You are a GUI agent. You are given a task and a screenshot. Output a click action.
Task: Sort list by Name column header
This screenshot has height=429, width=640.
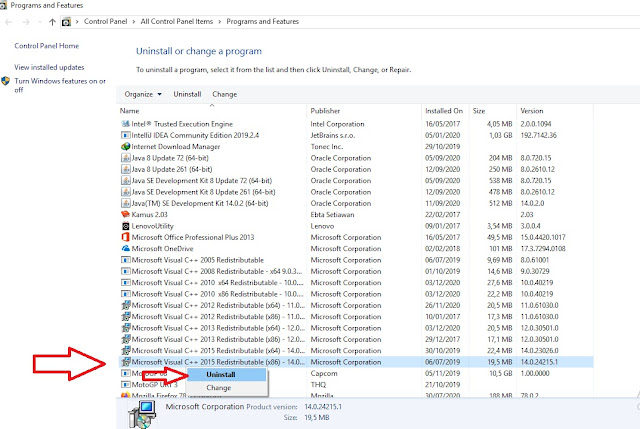pyautogui.click(x=211, y=111)
